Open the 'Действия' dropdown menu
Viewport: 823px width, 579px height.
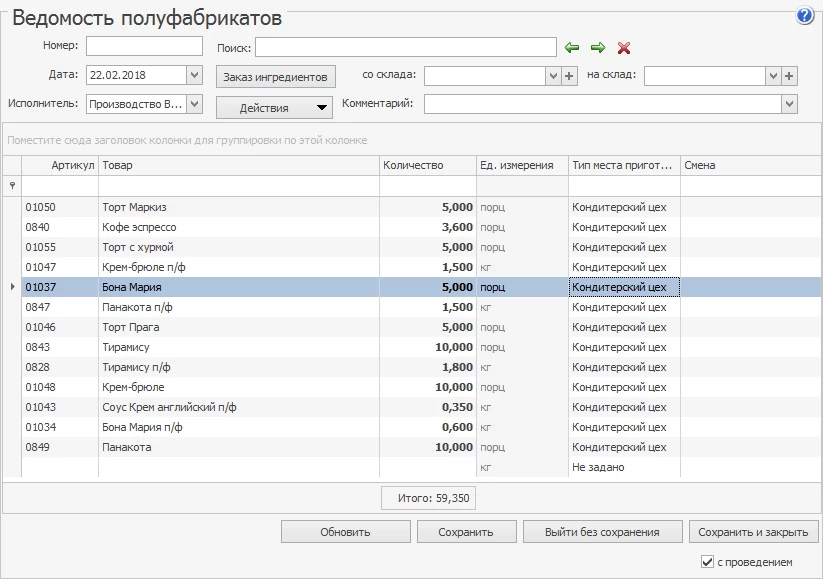click(x=321, y=108)
